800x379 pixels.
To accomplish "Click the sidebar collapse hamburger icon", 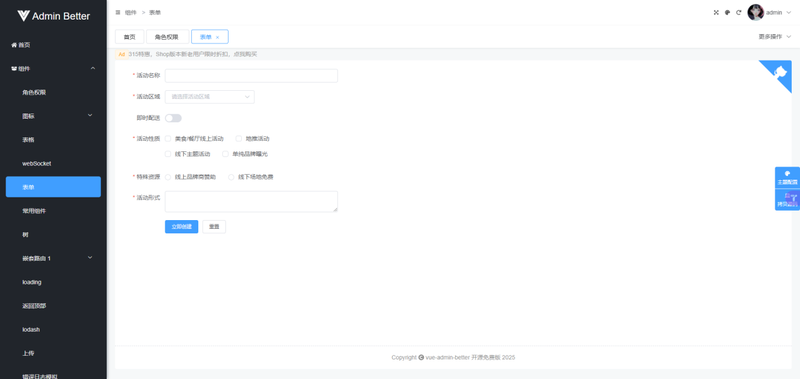I will (118, 12).
